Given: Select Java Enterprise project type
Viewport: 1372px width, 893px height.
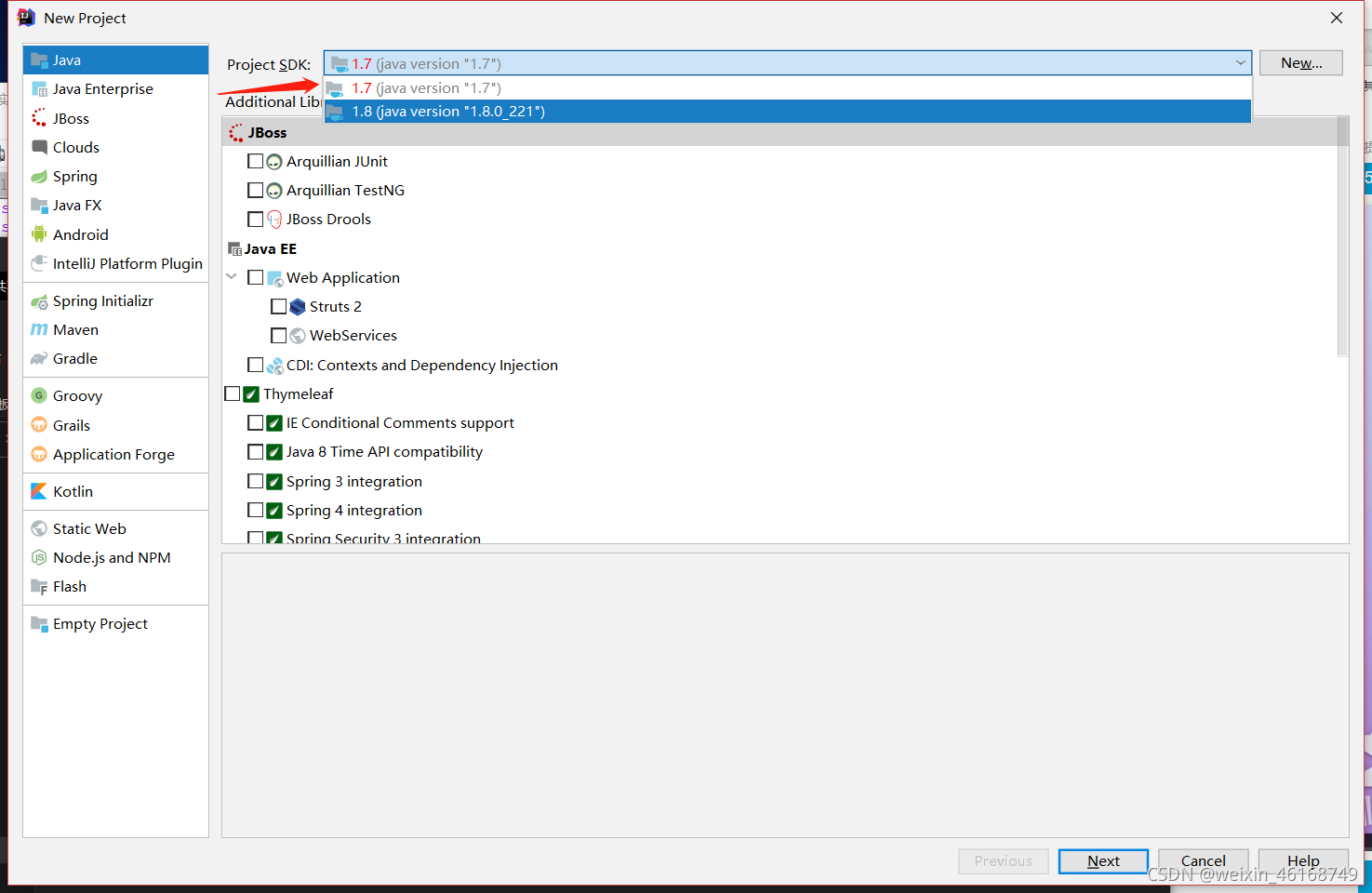Looking at the screenshot, I should point(103,89).
